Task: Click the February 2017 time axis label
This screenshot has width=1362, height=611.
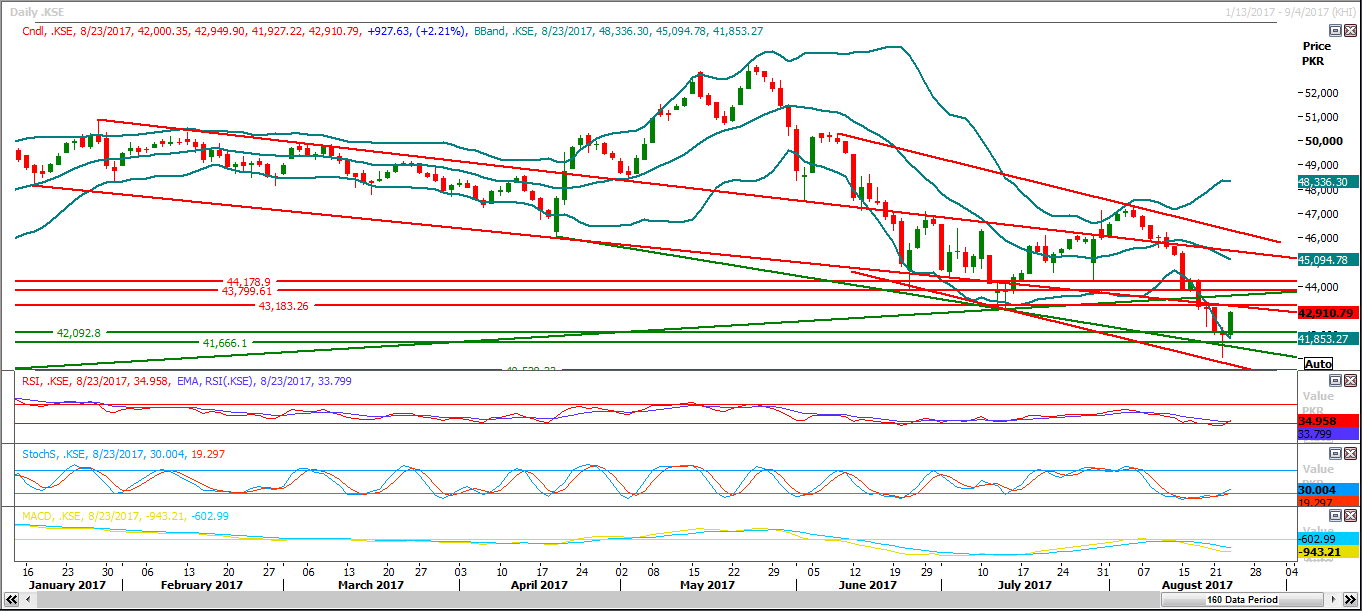Action: (x=202, y=585)
